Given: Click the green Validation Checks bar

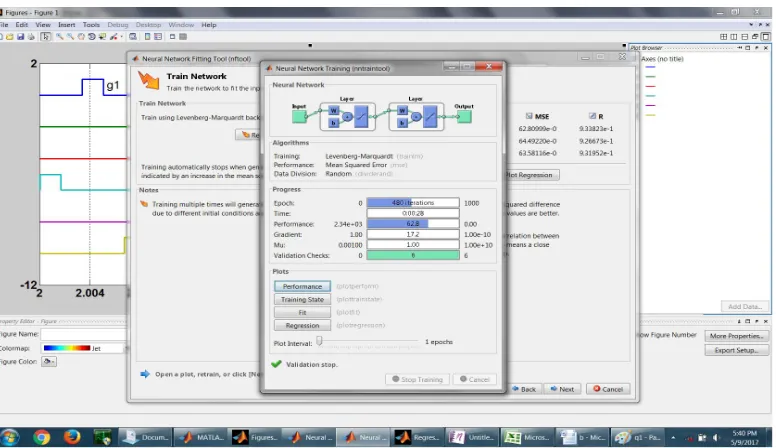Looking at the screenshot, I should coord(413,255).
